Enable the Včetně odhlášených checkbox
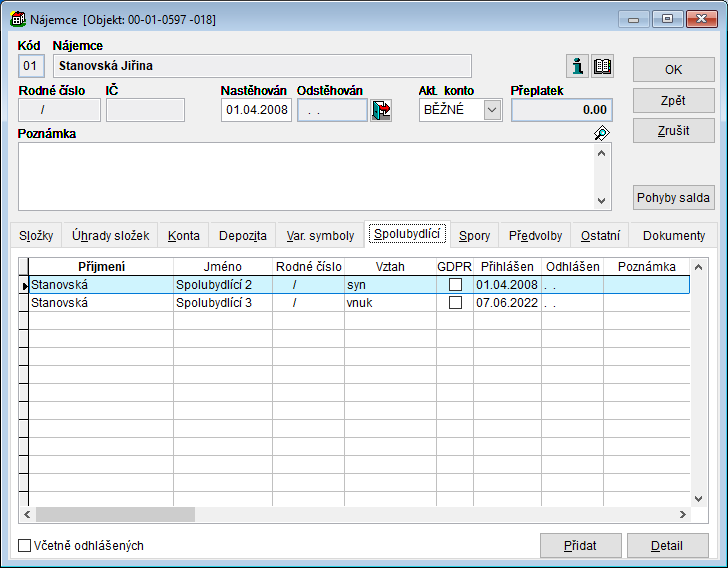The width and height of the screenshot is (728, 568). pos(25,546)
